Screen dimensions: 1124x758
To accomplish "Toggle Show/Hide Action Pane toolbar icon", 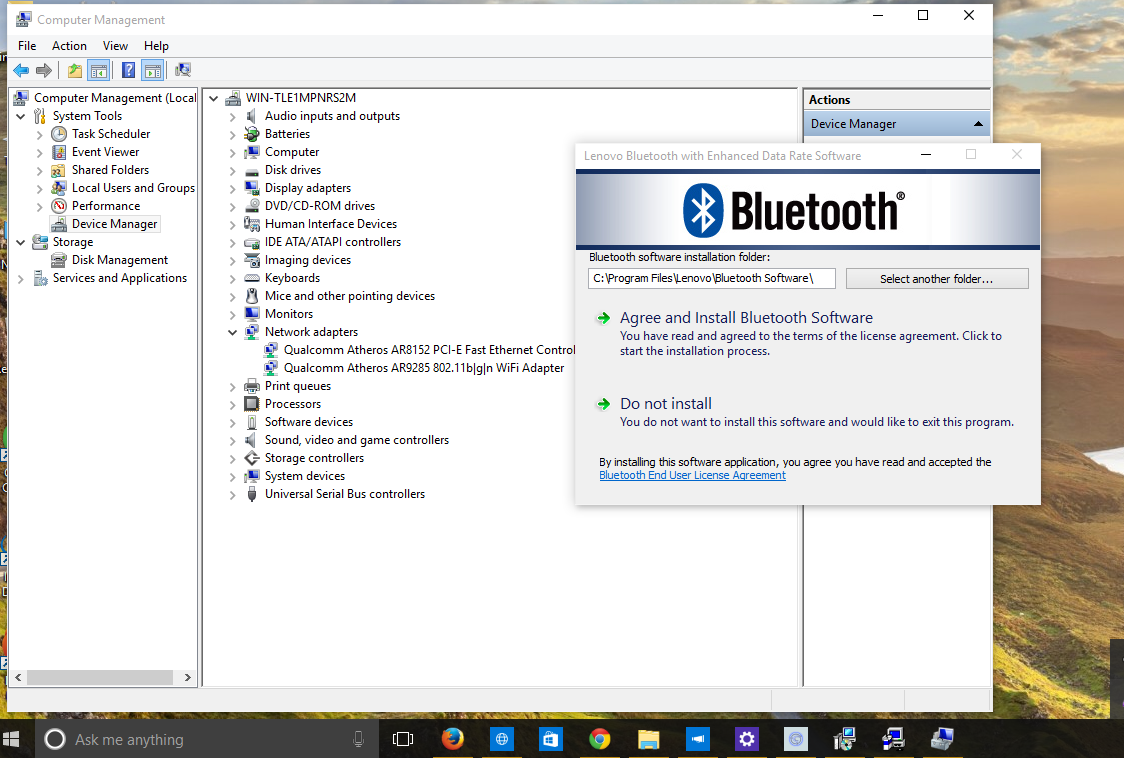I will 153,70.
